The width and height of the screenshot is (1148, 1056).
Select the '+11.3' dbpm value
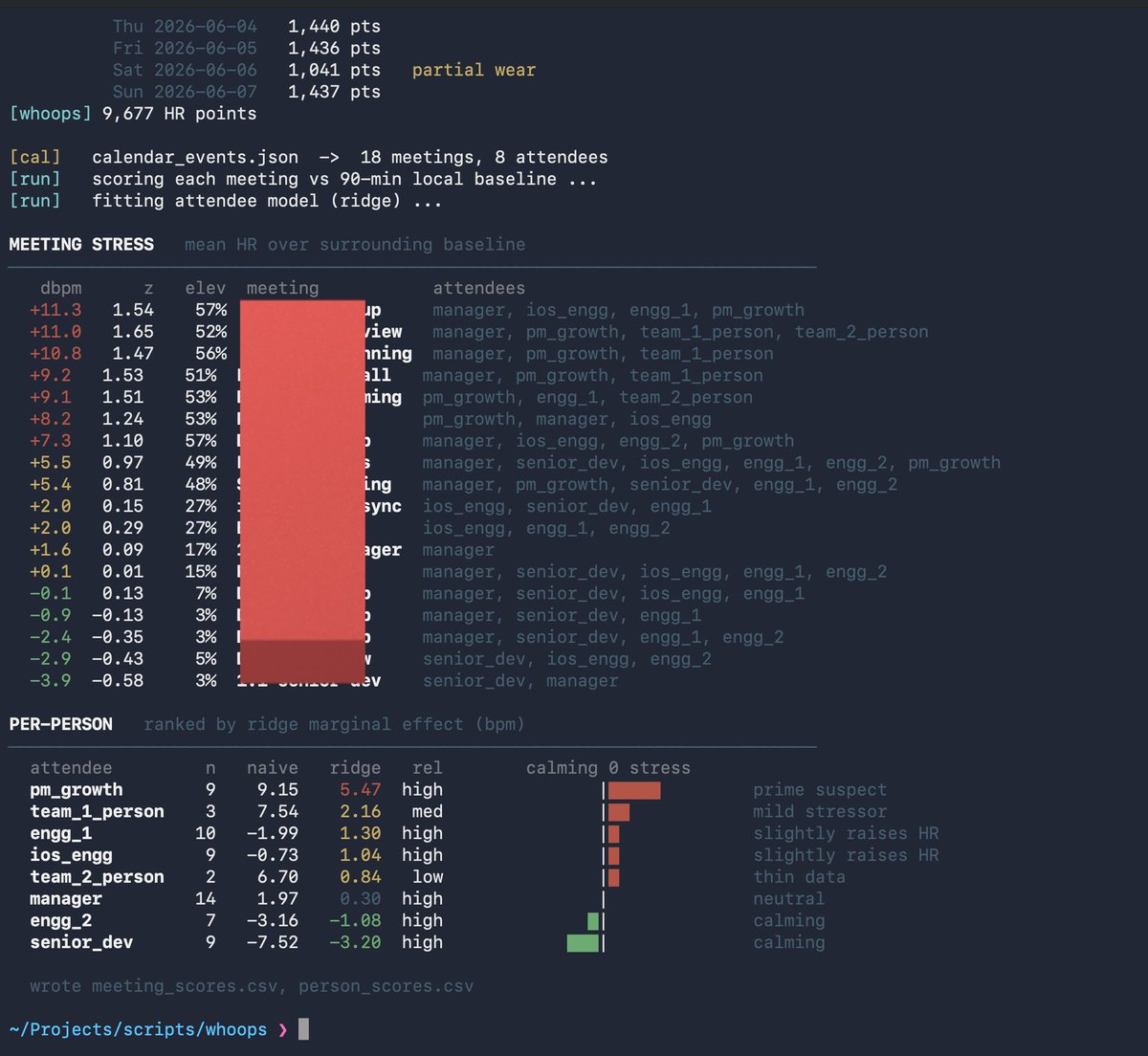click(x=55, y=310)
